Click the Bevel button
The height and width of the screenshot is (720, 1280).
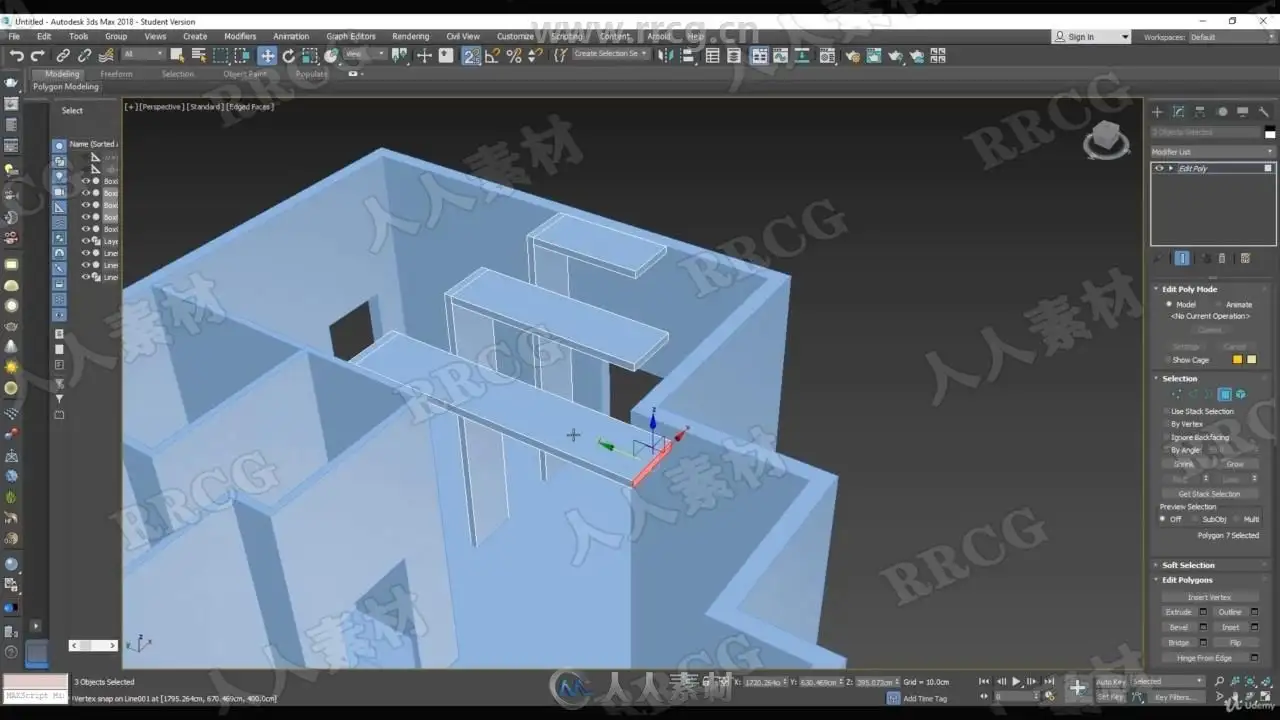pos(1179,627)
